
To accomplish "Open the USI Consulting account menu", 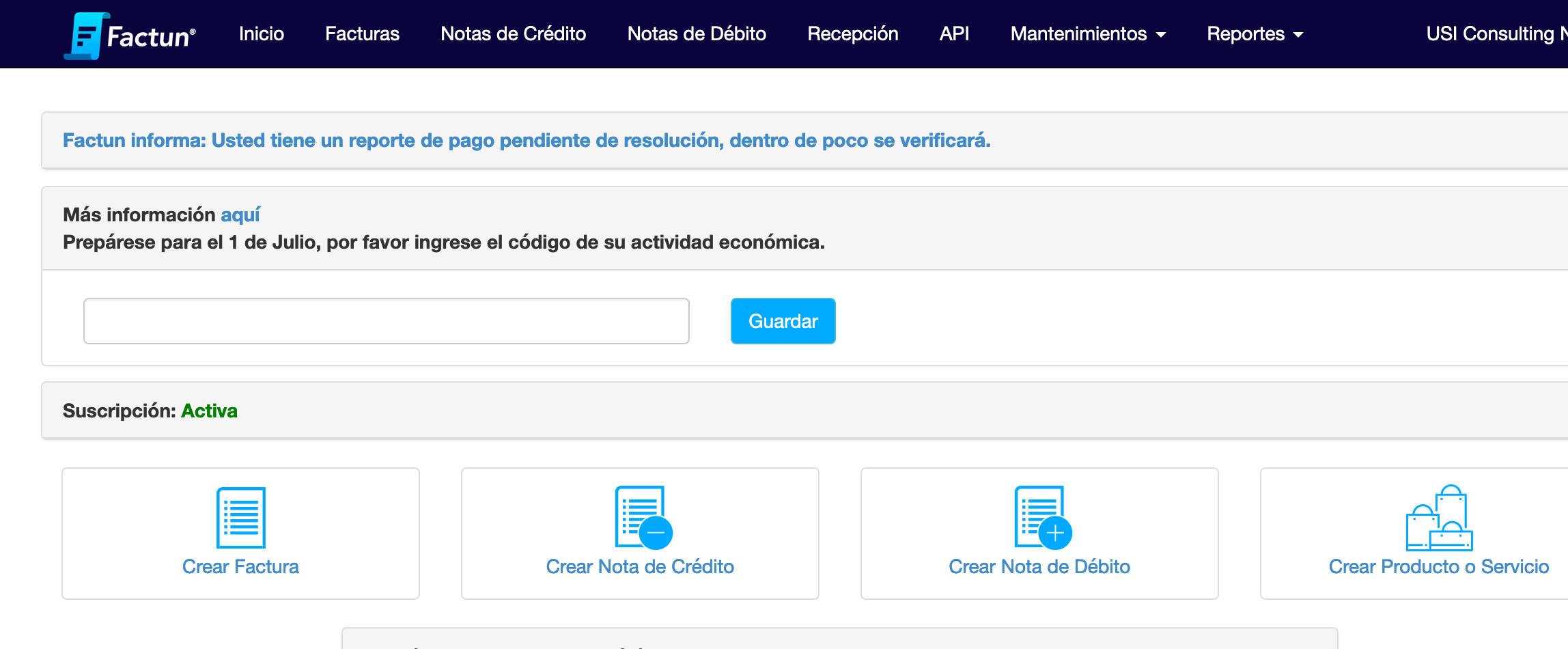I will (1494, 33).
